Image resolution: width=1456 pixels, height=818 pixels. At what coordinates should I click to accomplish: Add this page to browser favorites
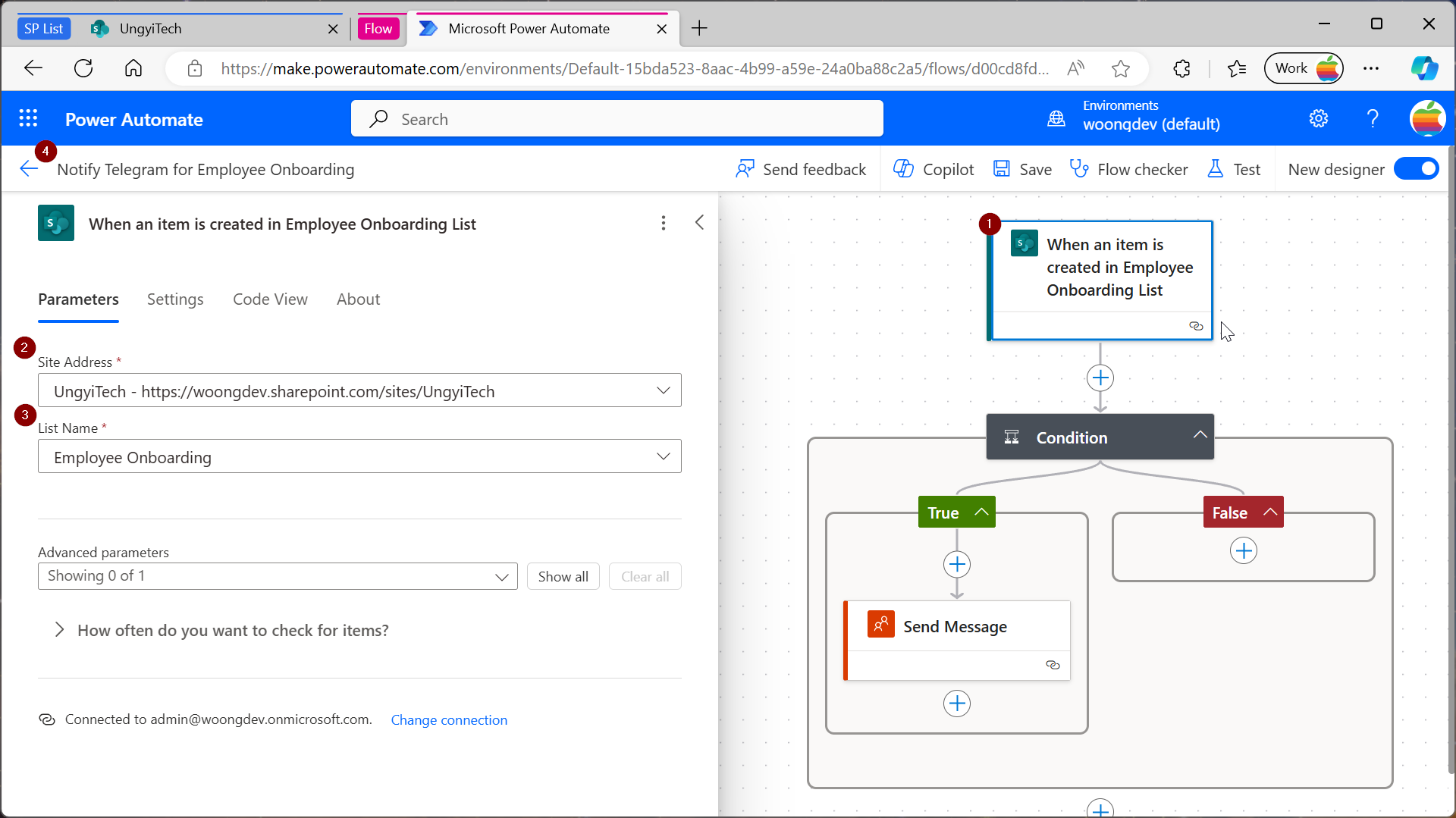[x=1121, y=69]
